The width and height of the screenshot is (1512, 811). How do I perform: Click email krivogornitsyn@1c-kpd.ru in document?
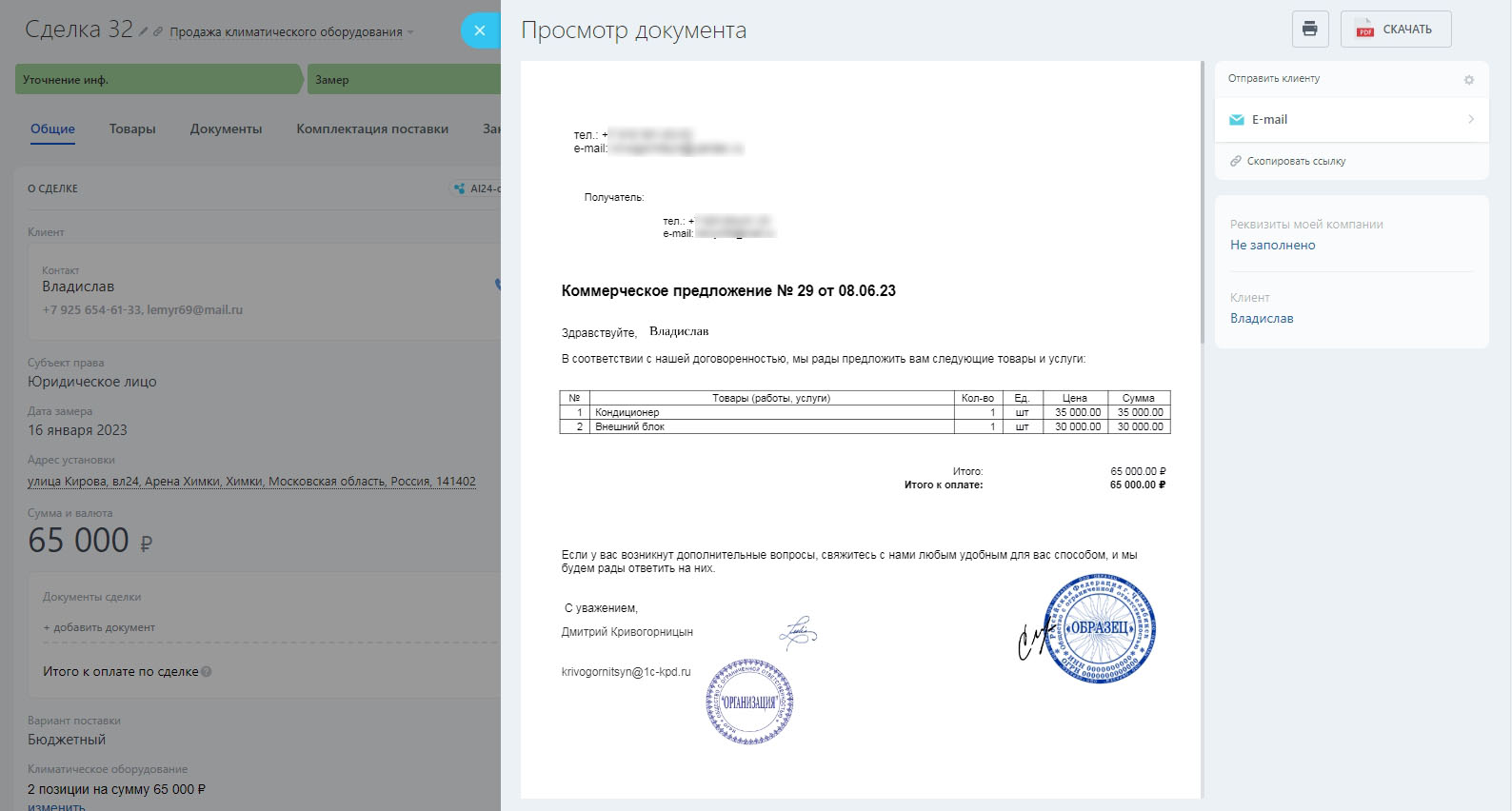(627, 672)
